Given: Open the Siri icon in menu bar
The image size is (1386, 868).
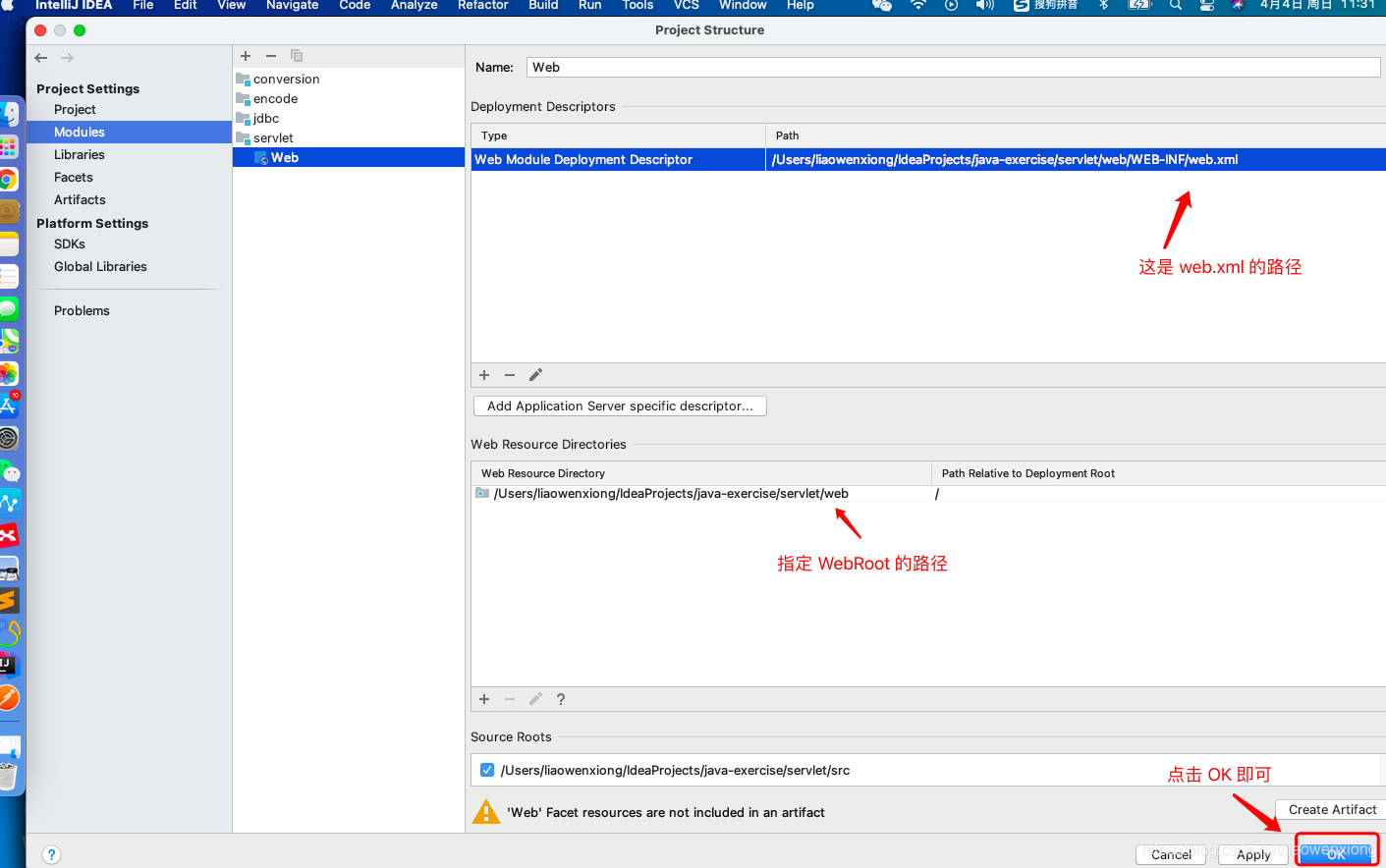Looking at the screenshot, I should tap(1238, 5).
